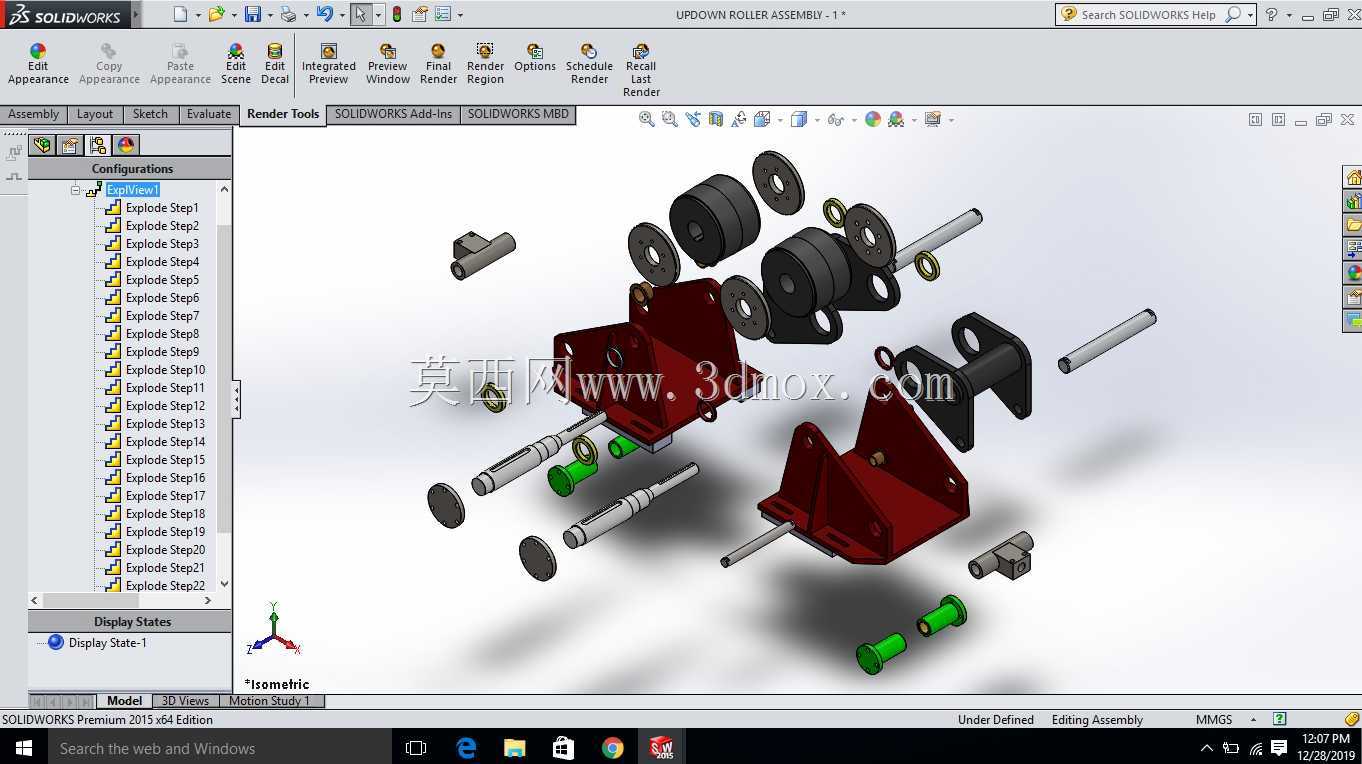The image size is (1362, 764).
Task: Open the DisplayManager panel tab
Action: [x=125, y=145]
